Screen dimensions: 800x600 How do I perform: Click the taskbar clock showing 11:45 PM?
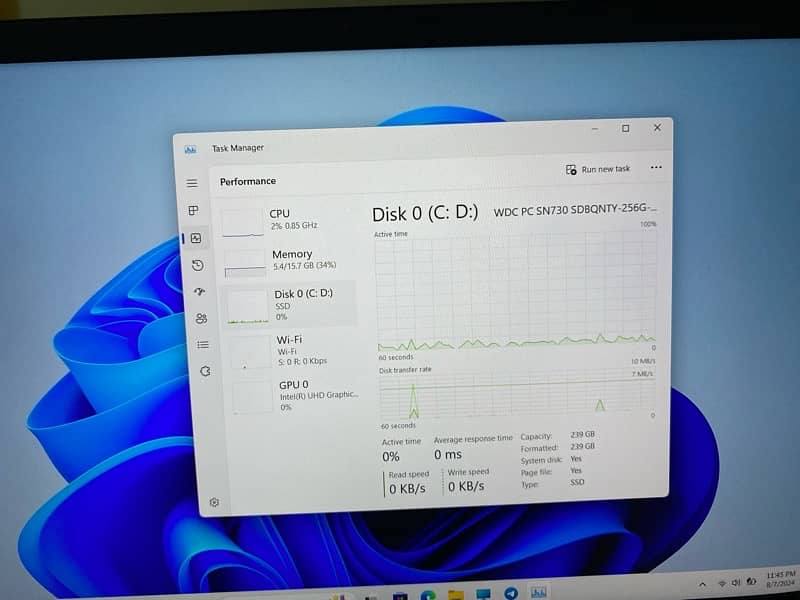pyautogui.click(x=780, y=579)
